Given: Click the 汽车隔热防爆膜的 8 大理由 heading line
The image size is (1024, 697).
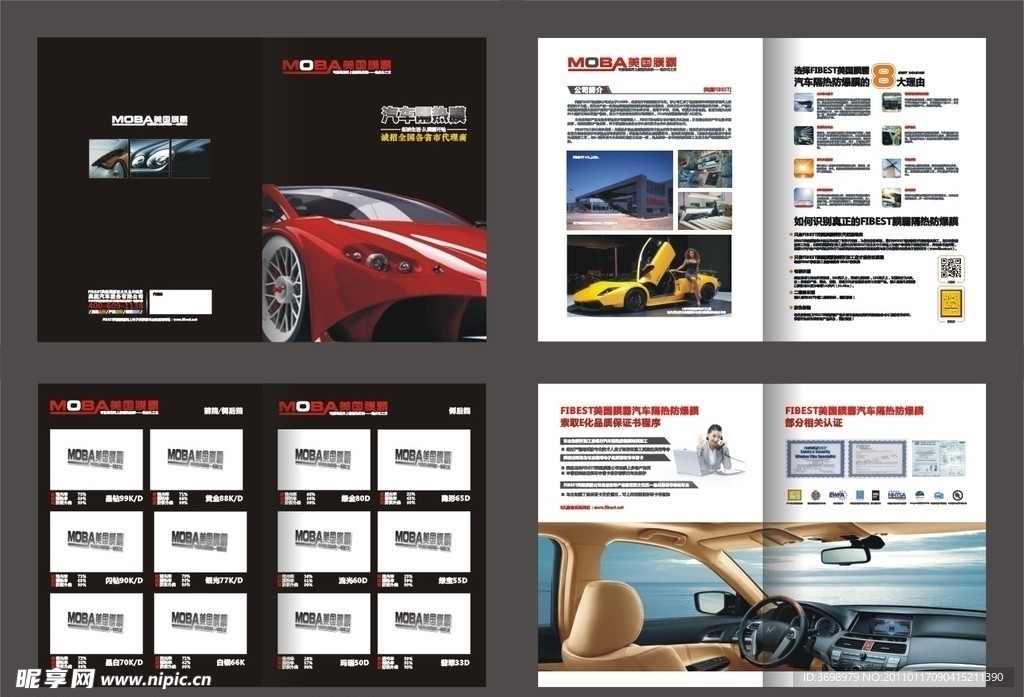Looking at the screenshot, I should (859, 82).
